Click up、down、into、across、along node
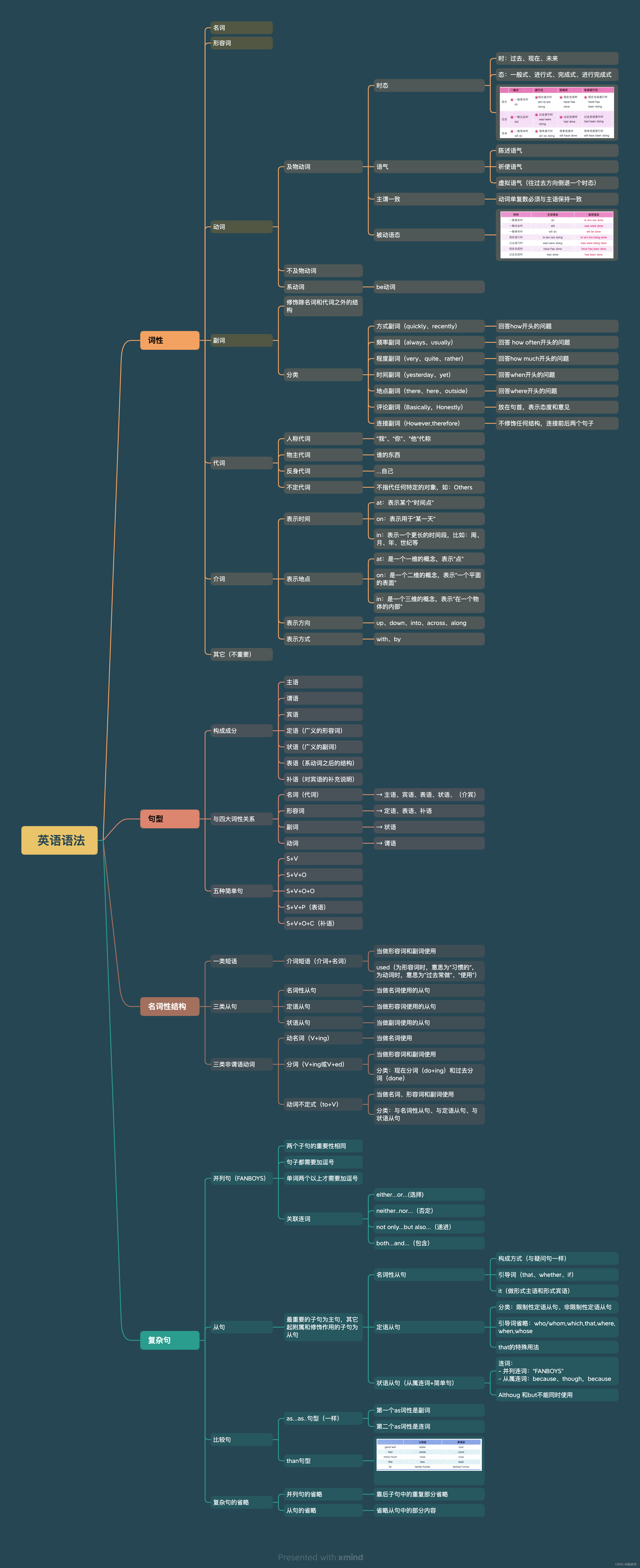Image resolution: width=640 pixels, height=1568 pixels. 429,623
